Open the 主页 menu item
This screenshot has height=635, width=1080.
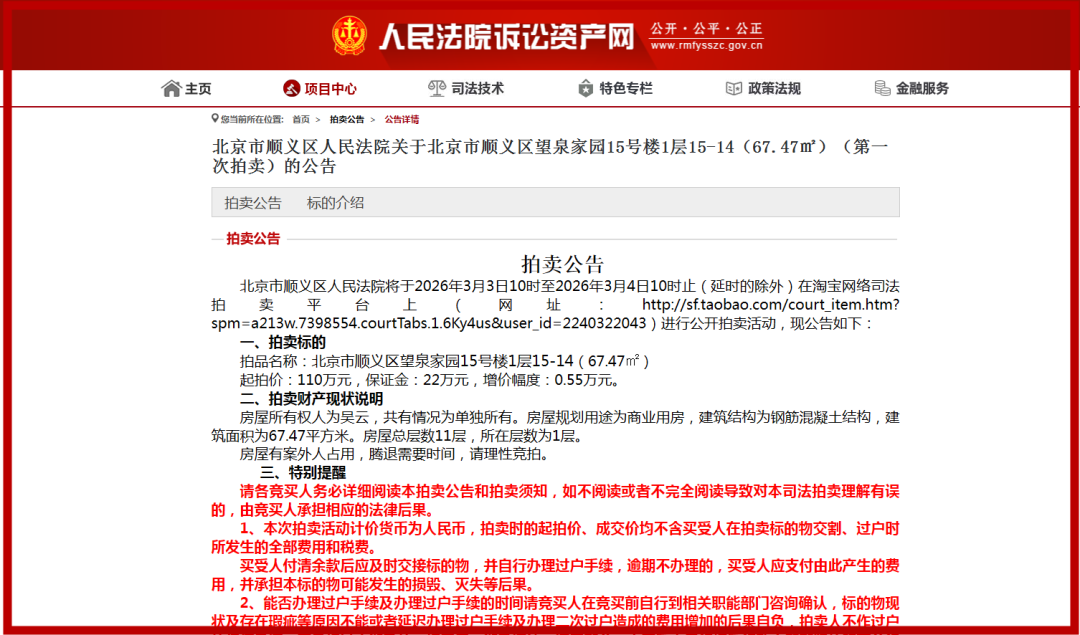coord(196,88)
